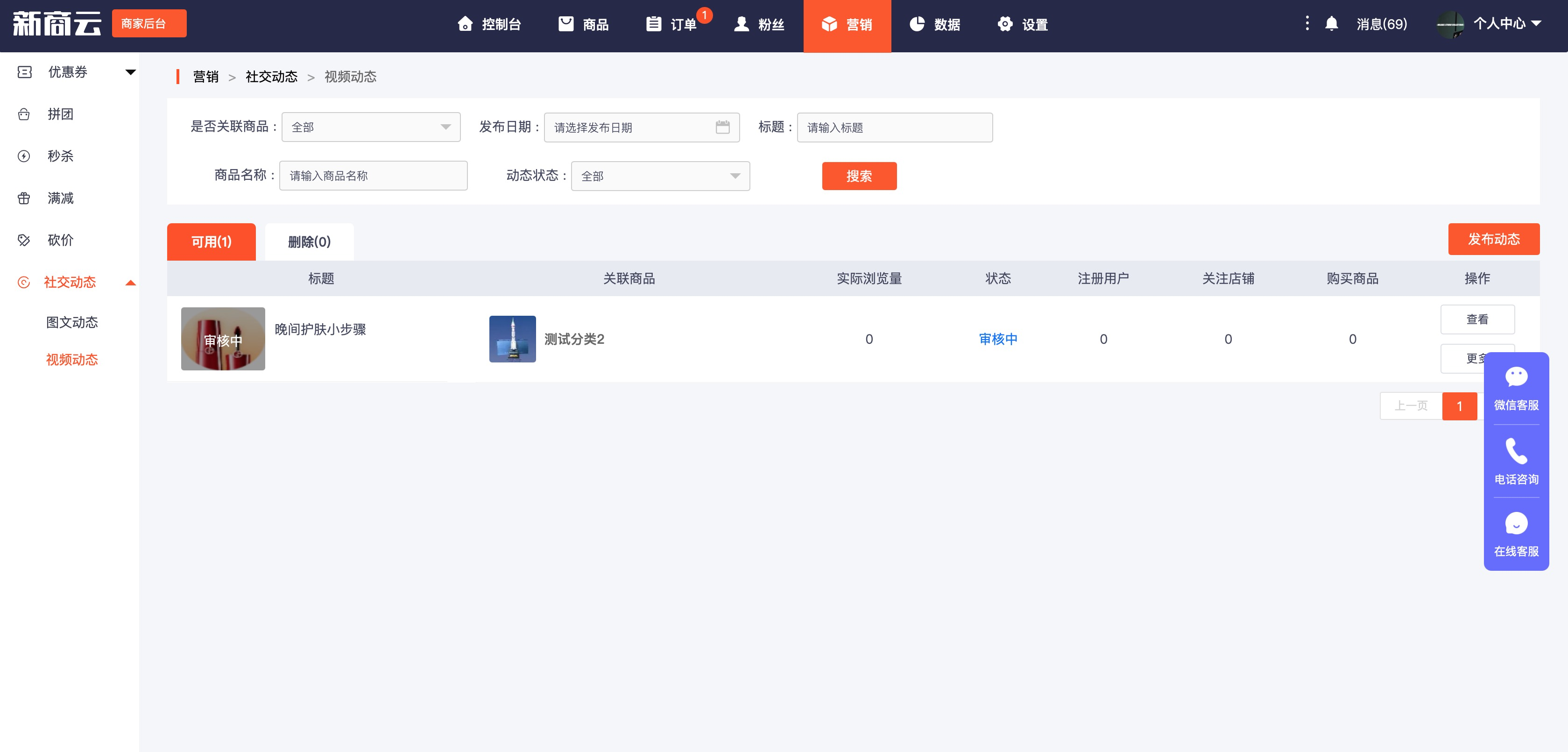Click the 晚间护肤小步骤 video thumbnail
Viewport: 1568px width, 752px height.
coord(223,339)
